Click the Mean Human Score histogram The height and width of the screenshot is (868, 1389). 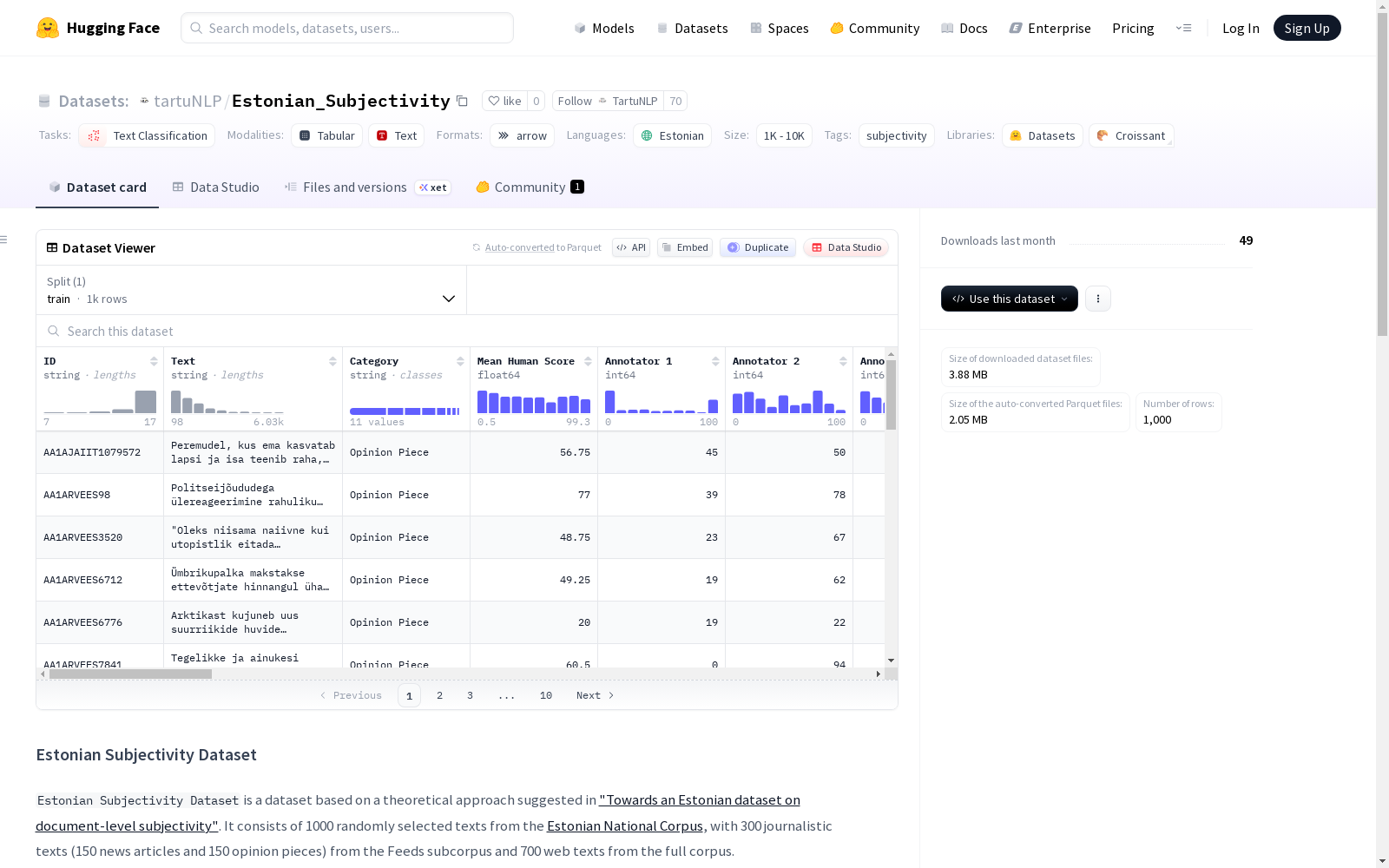pos(534,402)
